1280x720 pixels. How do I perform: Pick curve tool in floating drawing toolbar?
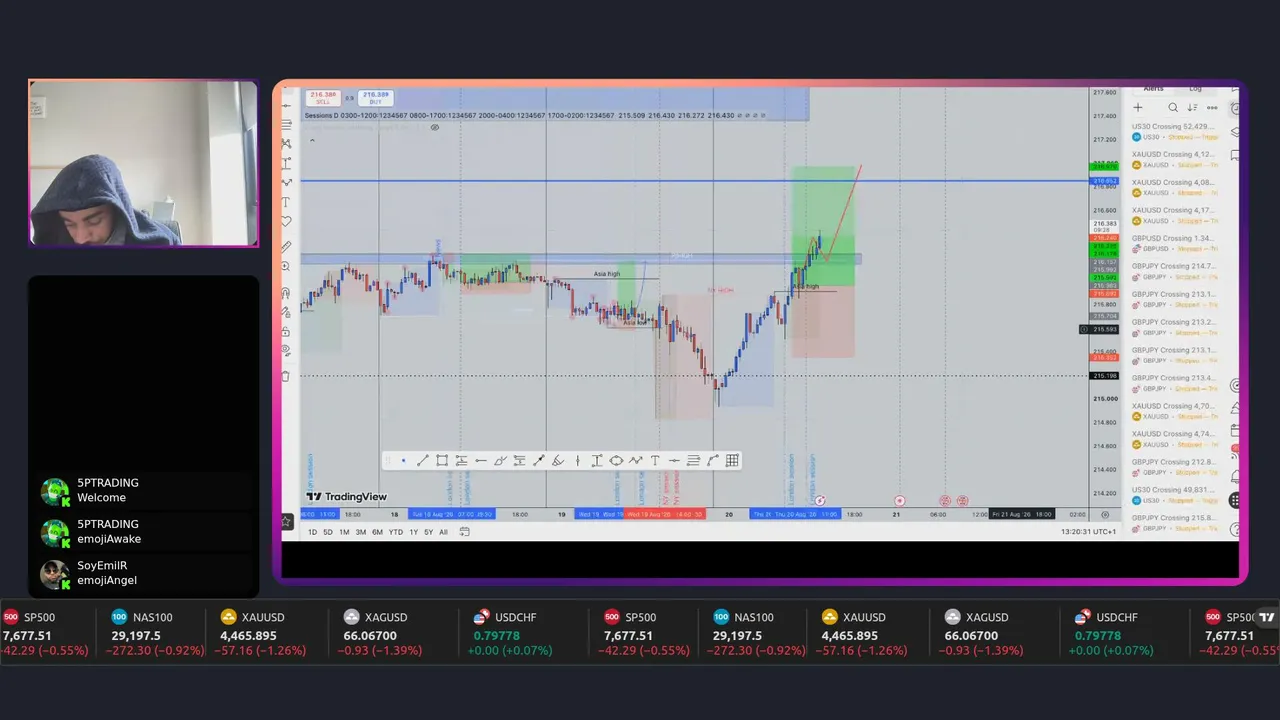tap(713, 460)
